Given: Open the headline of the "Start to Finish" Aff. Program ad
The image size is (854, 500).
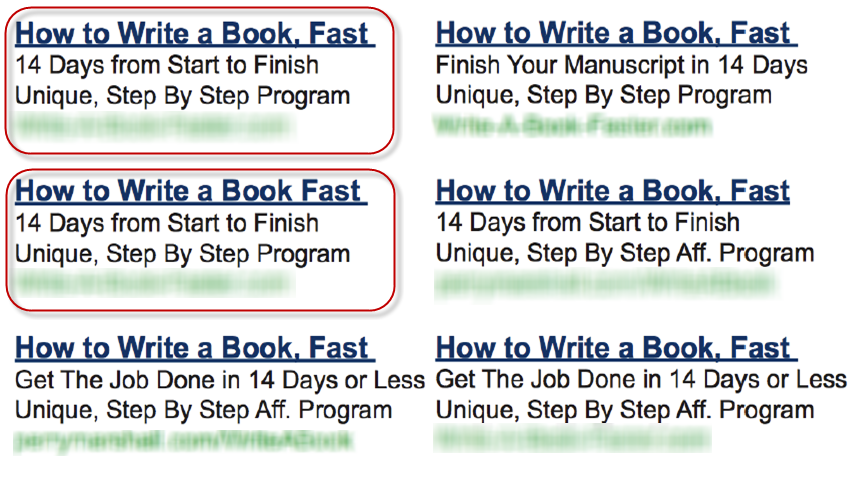Looking at the screenshot, I should point(612,191).
